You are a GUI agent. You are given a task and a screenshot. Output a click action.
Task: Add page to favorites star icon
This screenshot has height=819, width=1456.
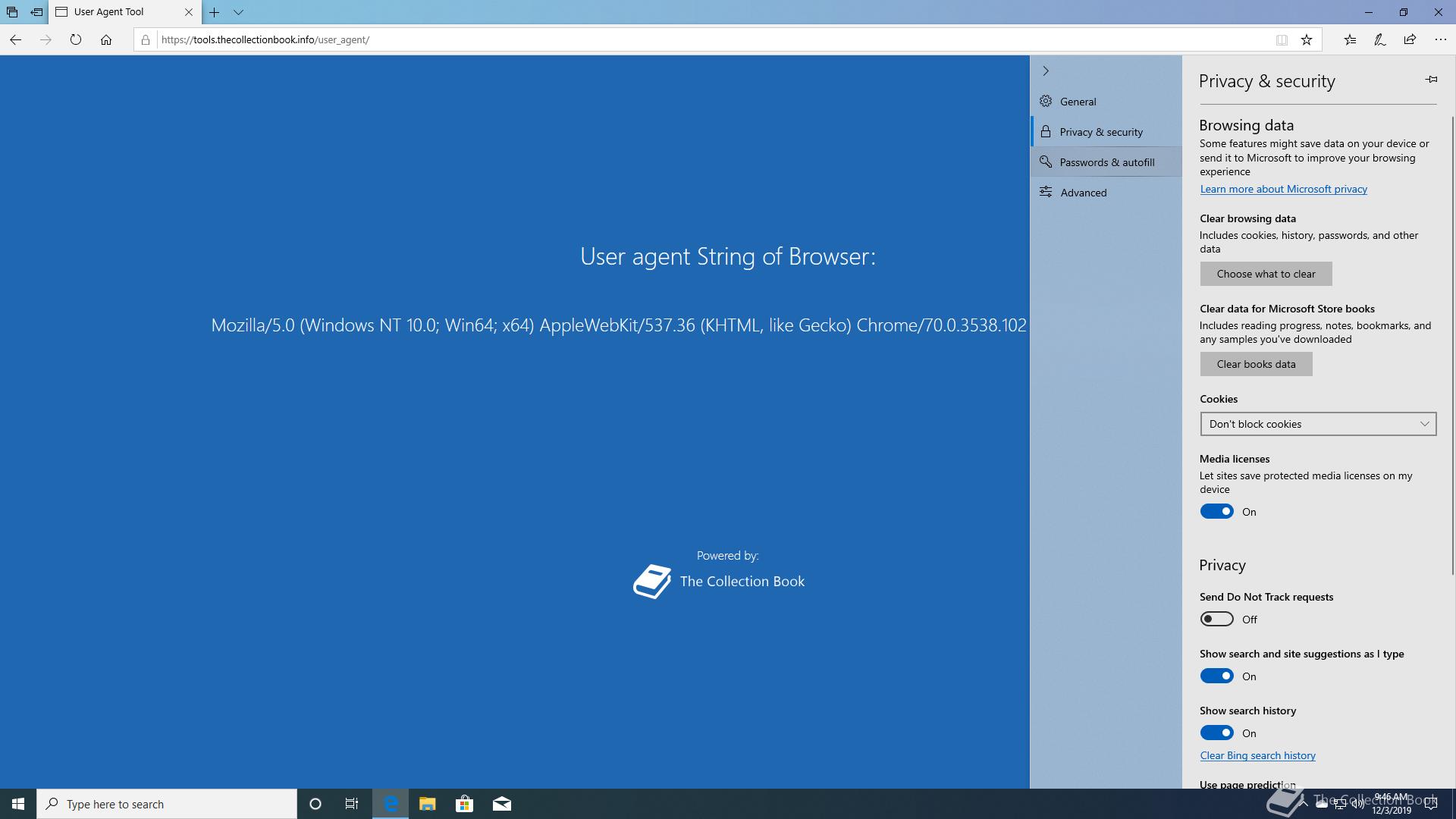click(1307, 39)
